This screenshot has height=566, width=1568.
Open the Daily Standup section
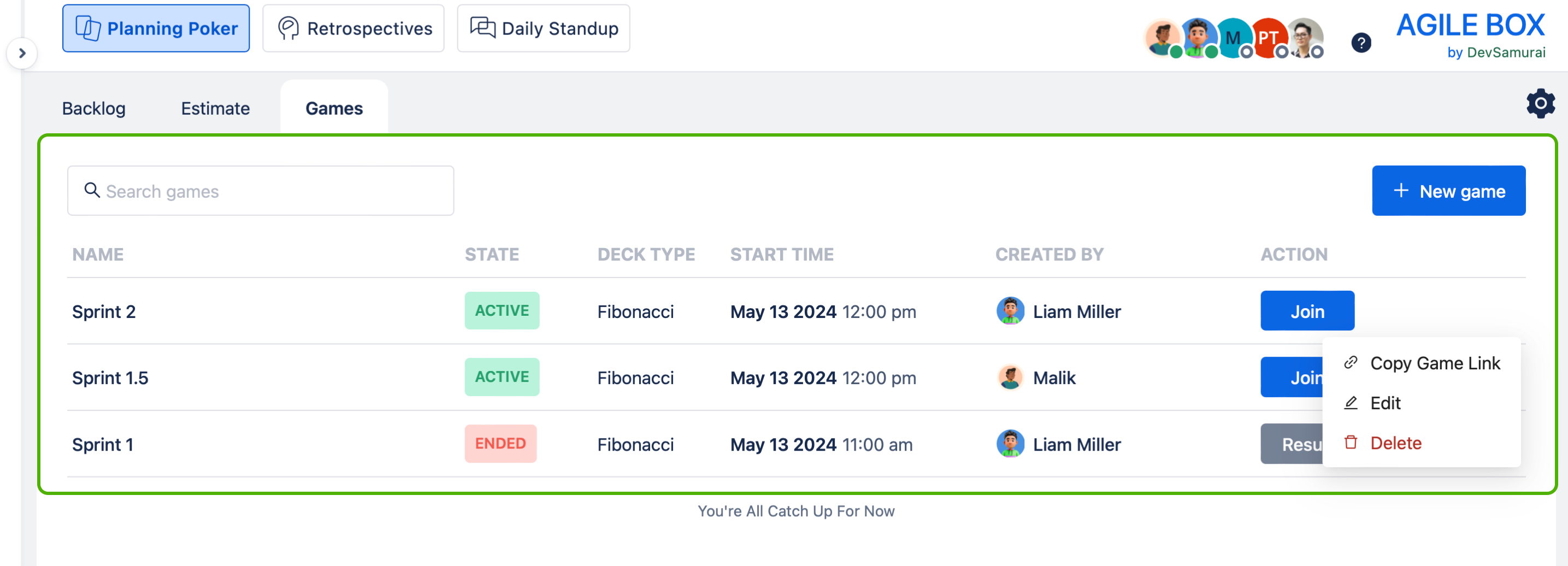[x=544, y=28]
